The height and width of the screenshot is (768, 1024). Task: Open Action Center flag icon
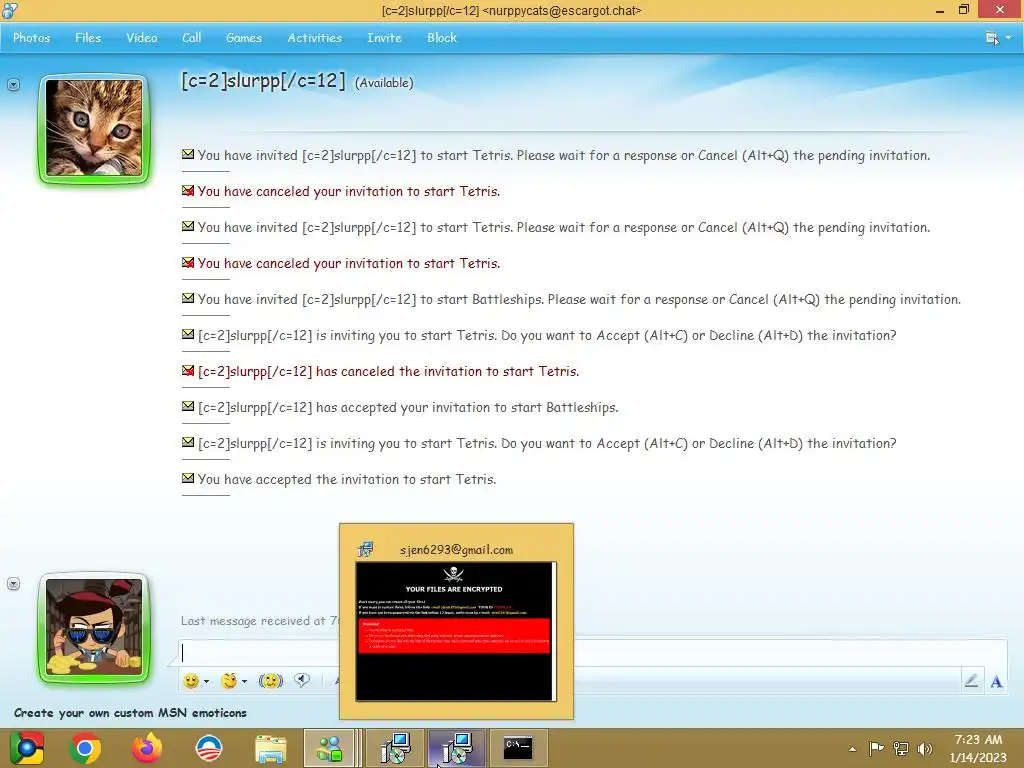pyautogui.click(x=876, y=748)
